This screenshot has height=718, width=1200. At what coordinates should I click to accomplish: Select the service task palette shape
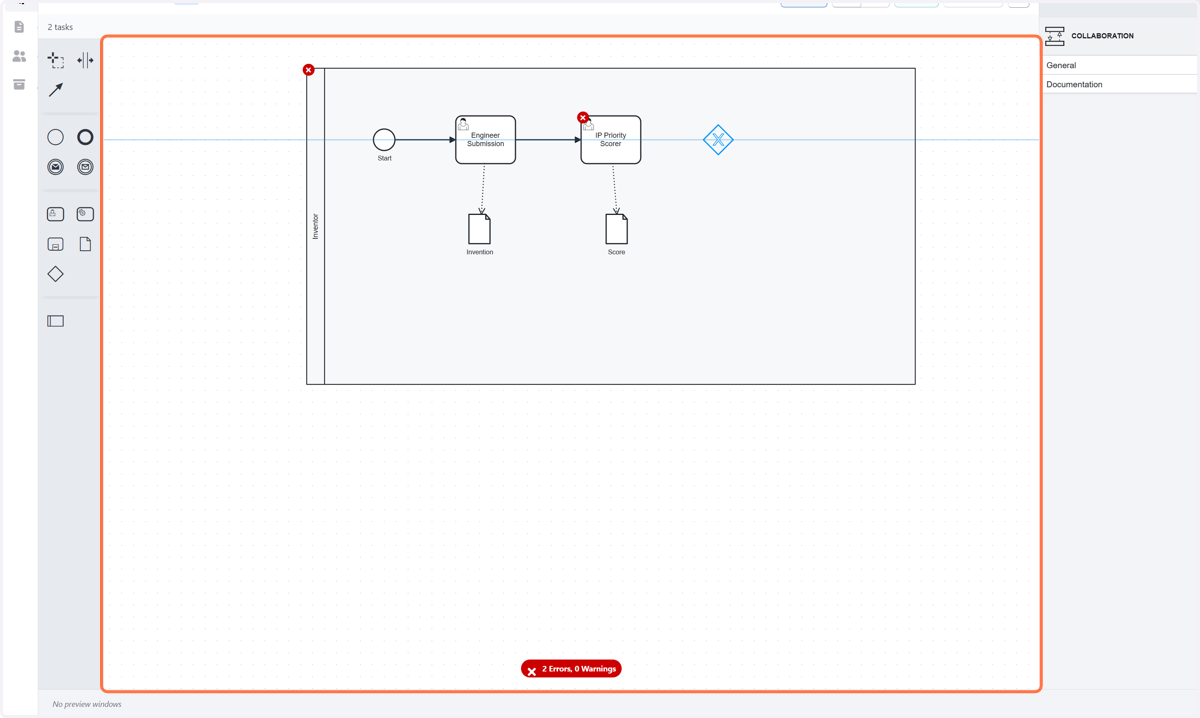point(85,214)
